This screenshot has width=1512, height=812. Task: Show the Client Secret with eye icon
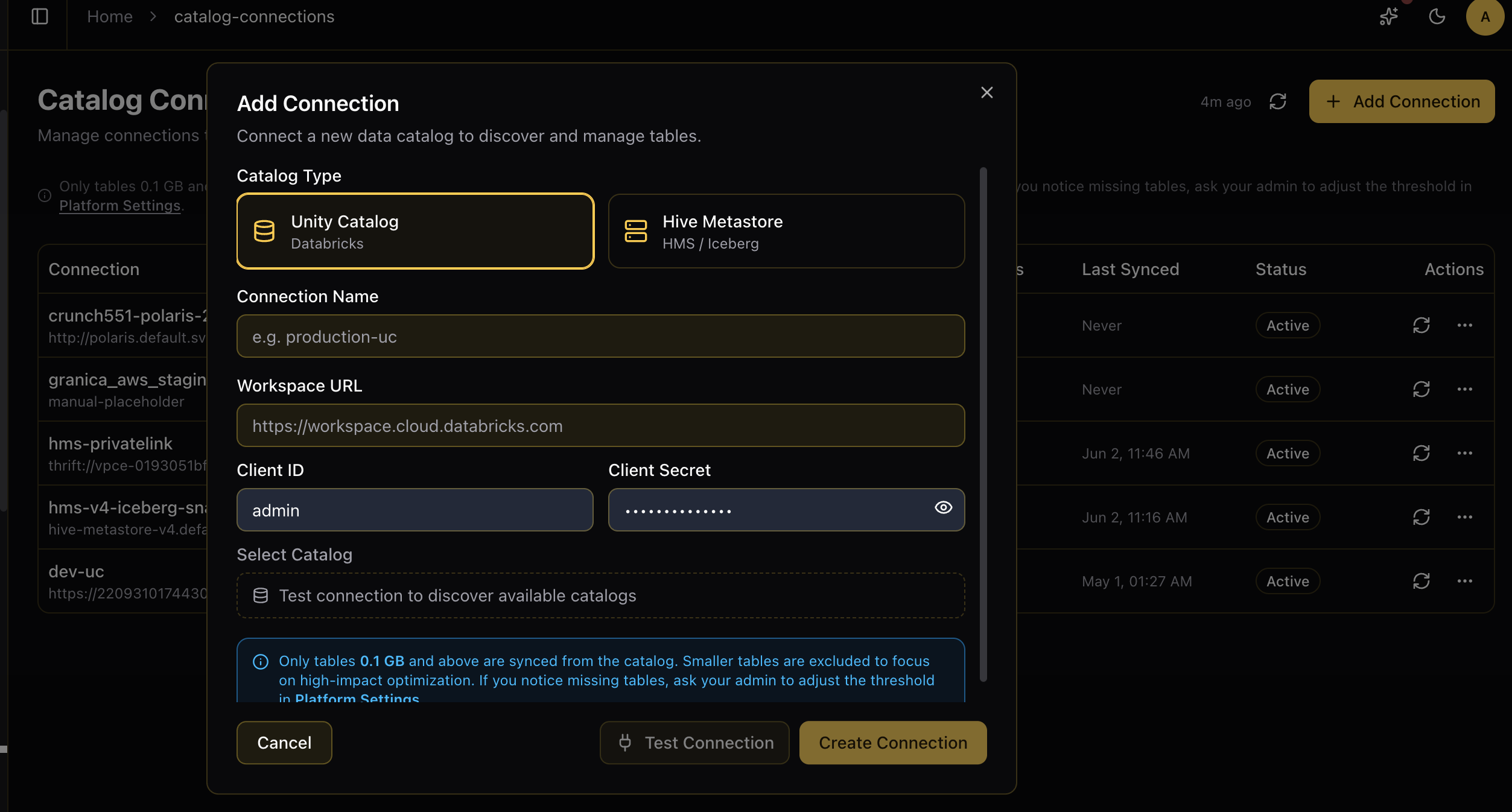tap(944, 508)
